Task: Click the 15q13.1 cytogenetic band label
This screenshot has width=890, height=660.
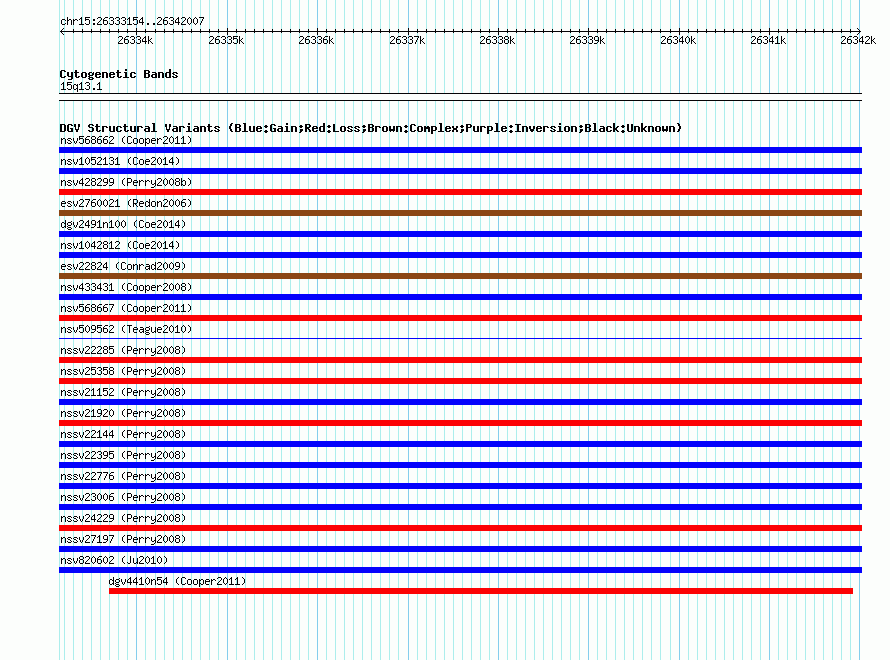Action: point(81,86)
